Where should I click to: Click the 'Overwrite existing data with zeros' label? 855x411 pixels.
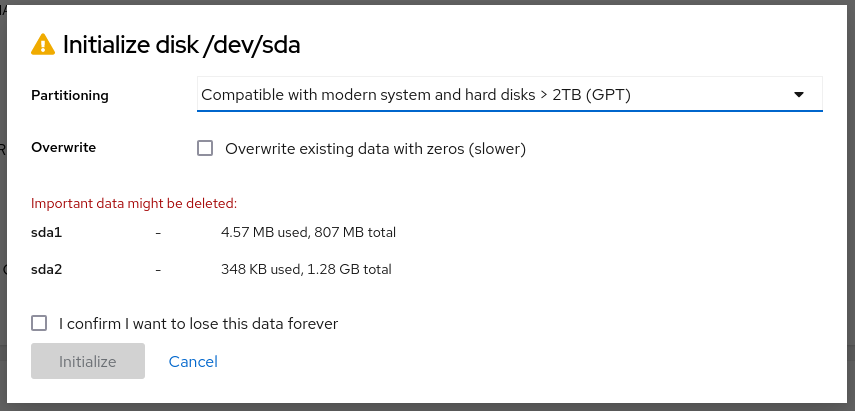point(375,149)
